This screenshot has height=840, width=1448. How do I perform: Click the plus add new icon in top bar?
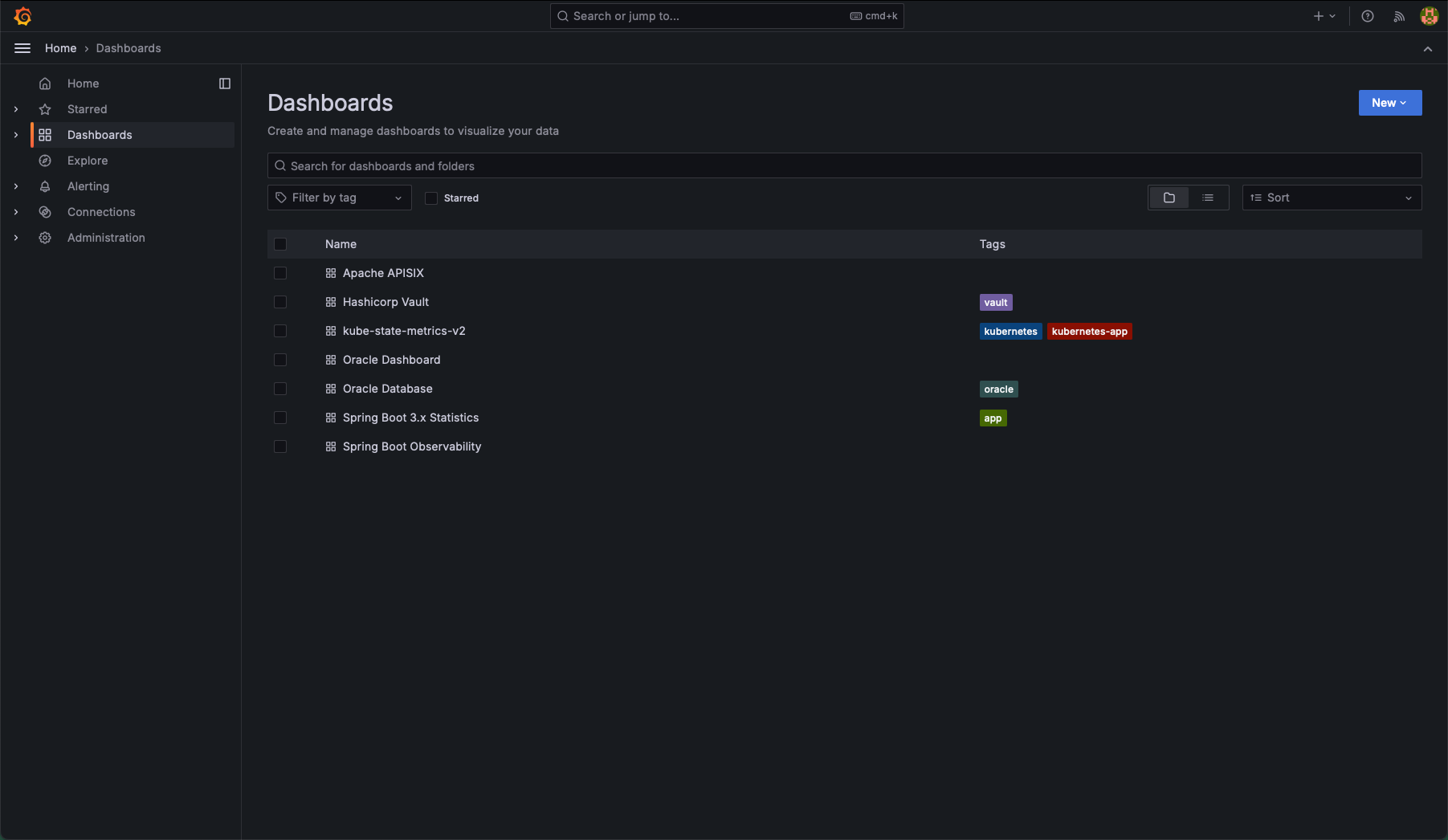(x=1324, y=16)
